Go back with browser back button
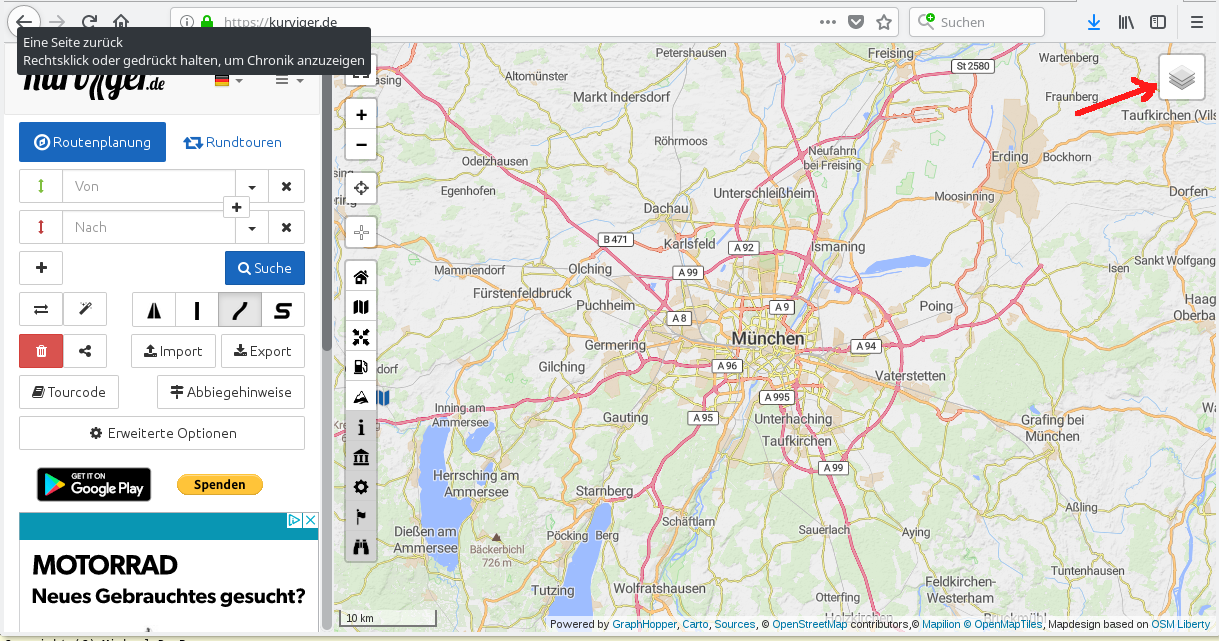Image resolution: width=1219 pixels, height=641 pixels. [x=25, y=21]
